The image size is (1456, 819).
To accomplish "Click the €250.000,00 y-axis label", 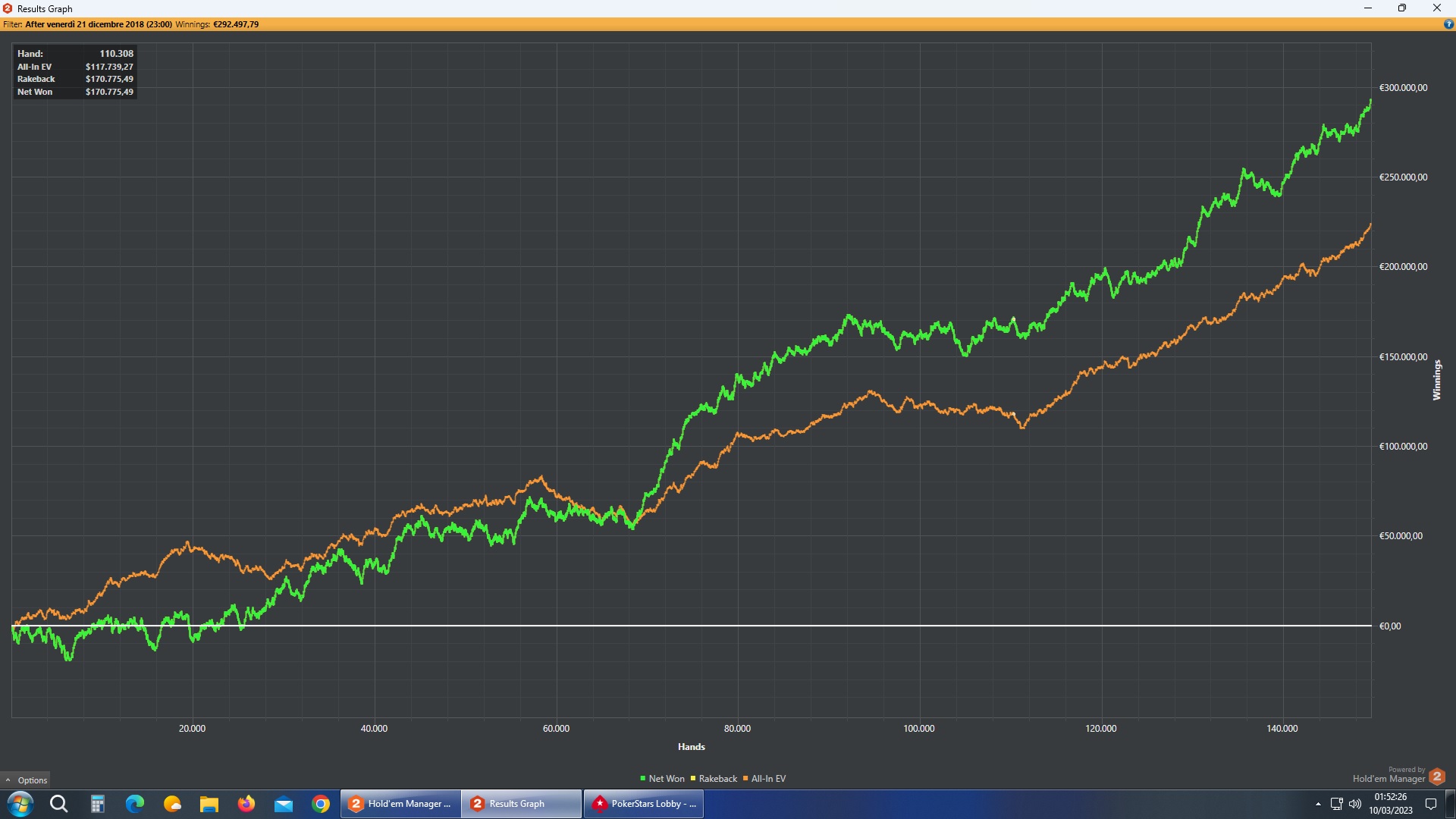I will (x=1403, y=177).
